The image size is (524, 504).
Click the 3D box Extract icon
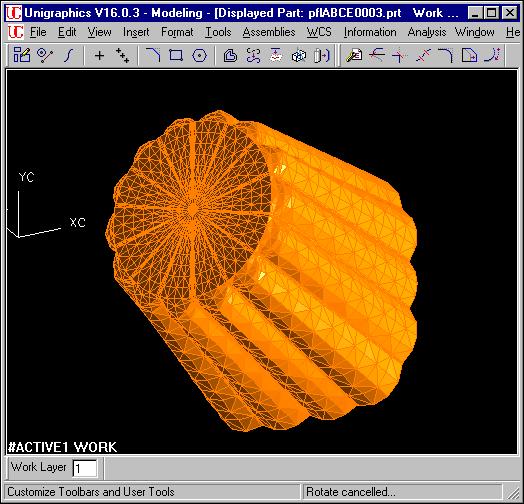point(299,55)
